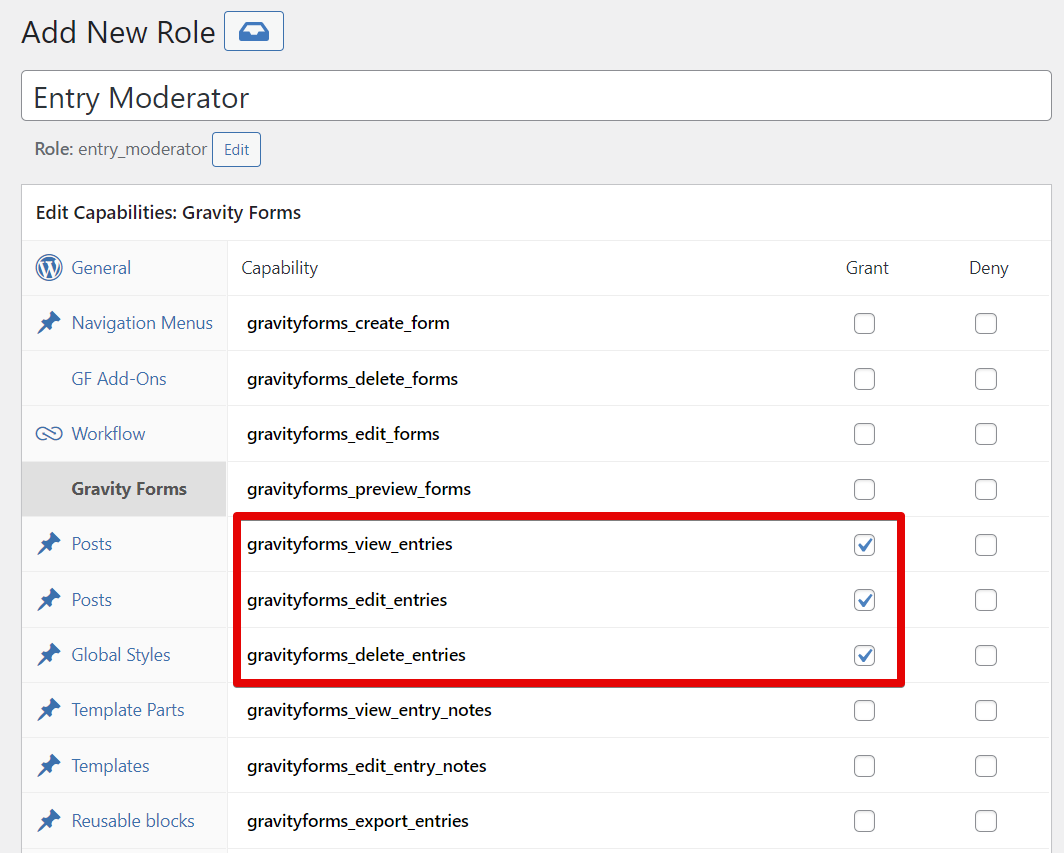Screen dimensions: 1064x853
Task: Grant gravityforms_edit_forms capability
Action: tap(864, 434)
